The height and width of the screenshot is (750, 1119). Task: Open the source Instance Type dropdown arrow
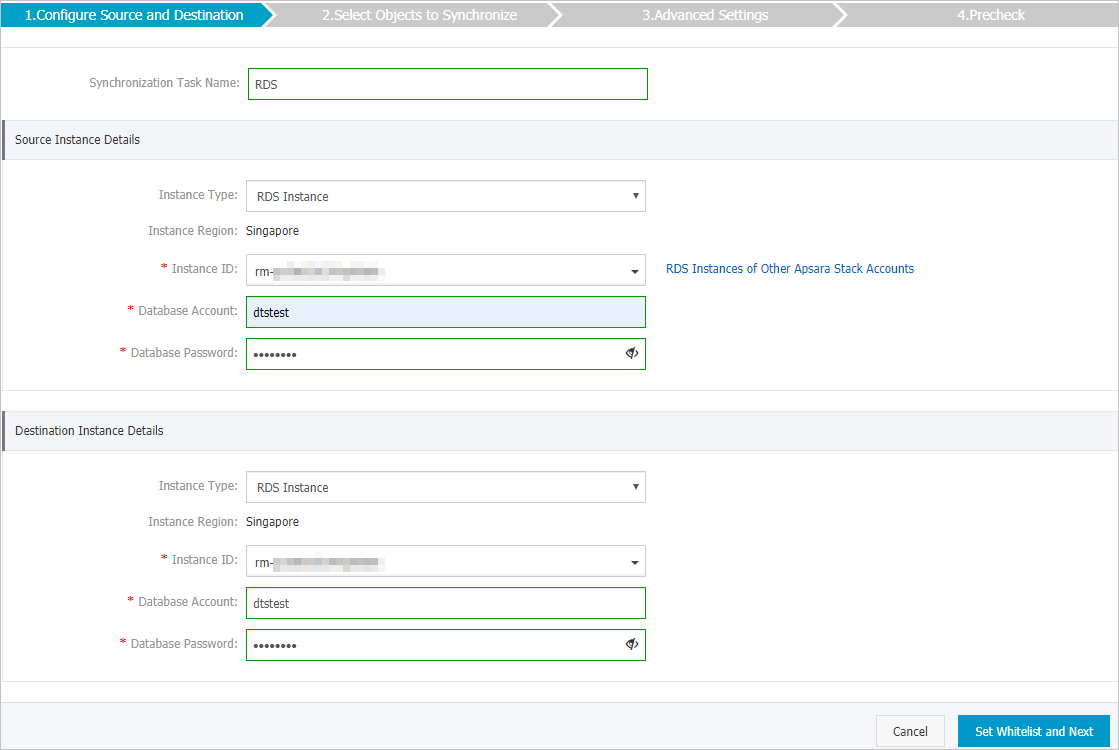(x=636, y=196)
